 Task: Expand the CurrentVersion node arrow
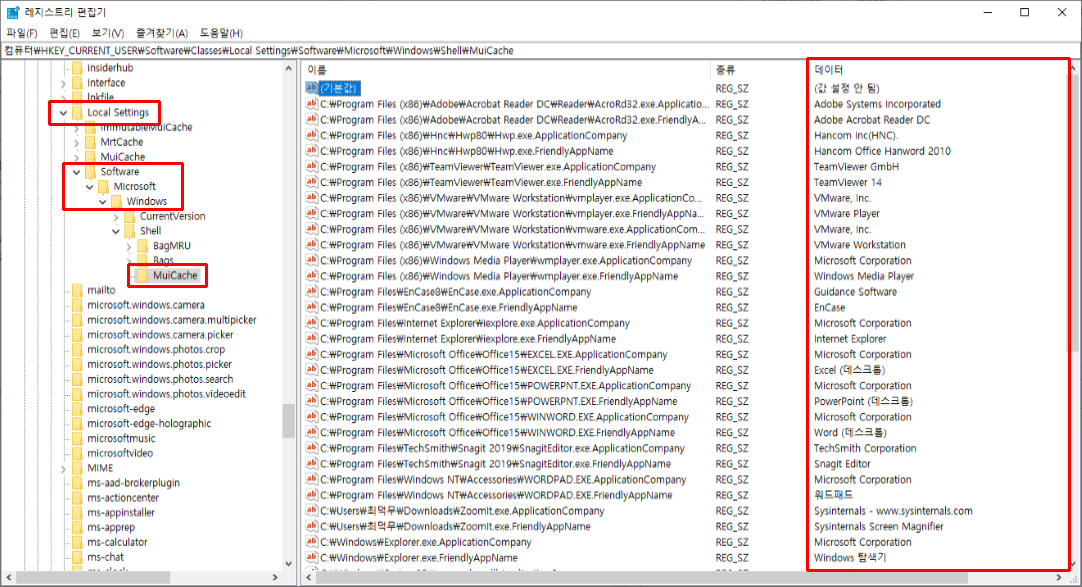click(x=116, y=217)
